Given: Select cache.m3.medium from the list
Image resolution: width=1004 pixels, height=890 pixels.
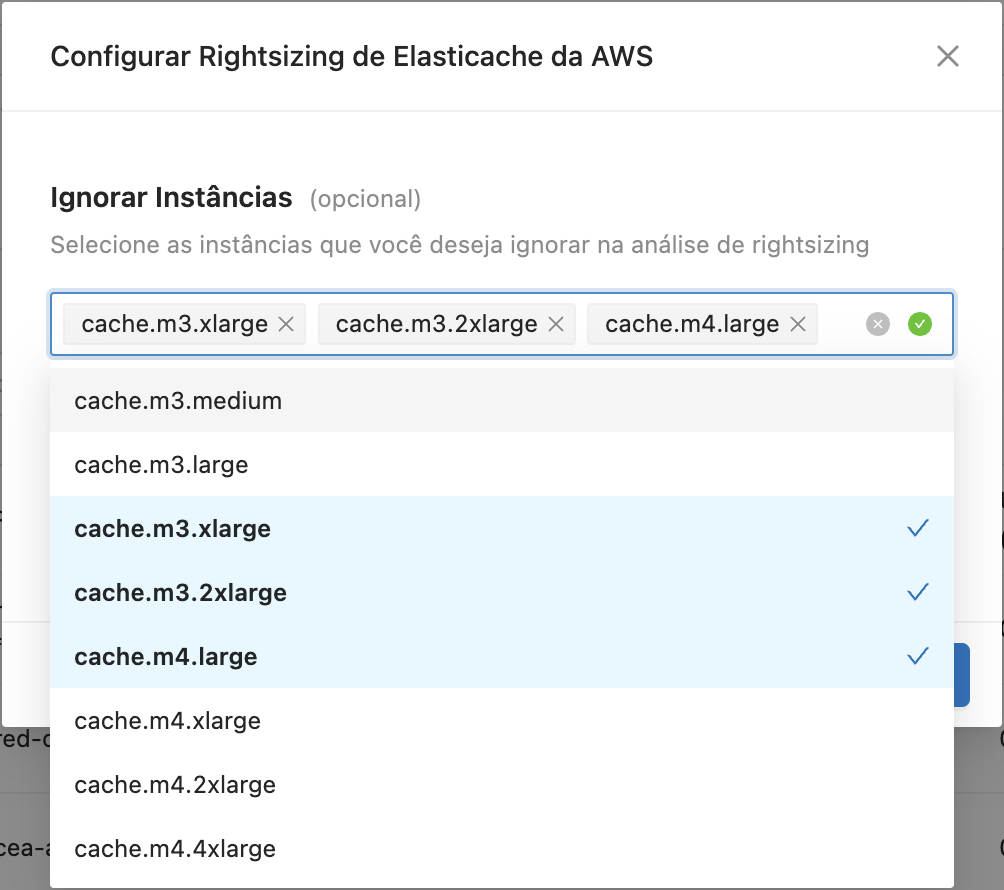Looking at the screenshot, I should click(x=178, y=401).
